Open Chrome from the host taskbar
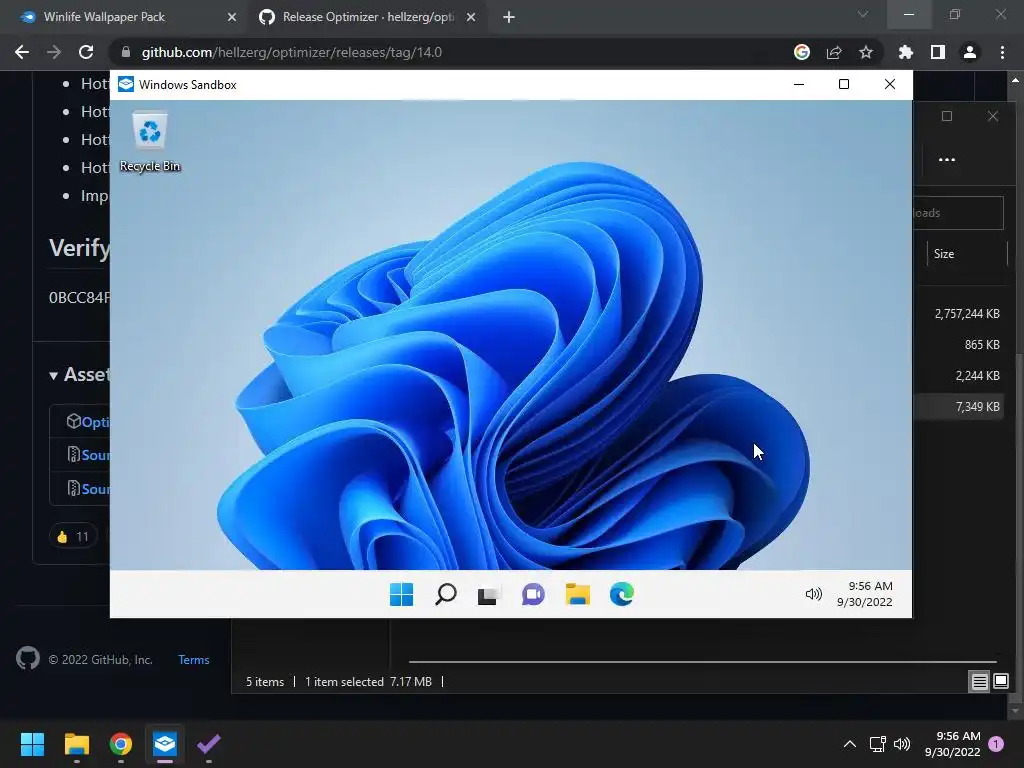The height and width of the screenshot is (768, 1024). [121, 744]
